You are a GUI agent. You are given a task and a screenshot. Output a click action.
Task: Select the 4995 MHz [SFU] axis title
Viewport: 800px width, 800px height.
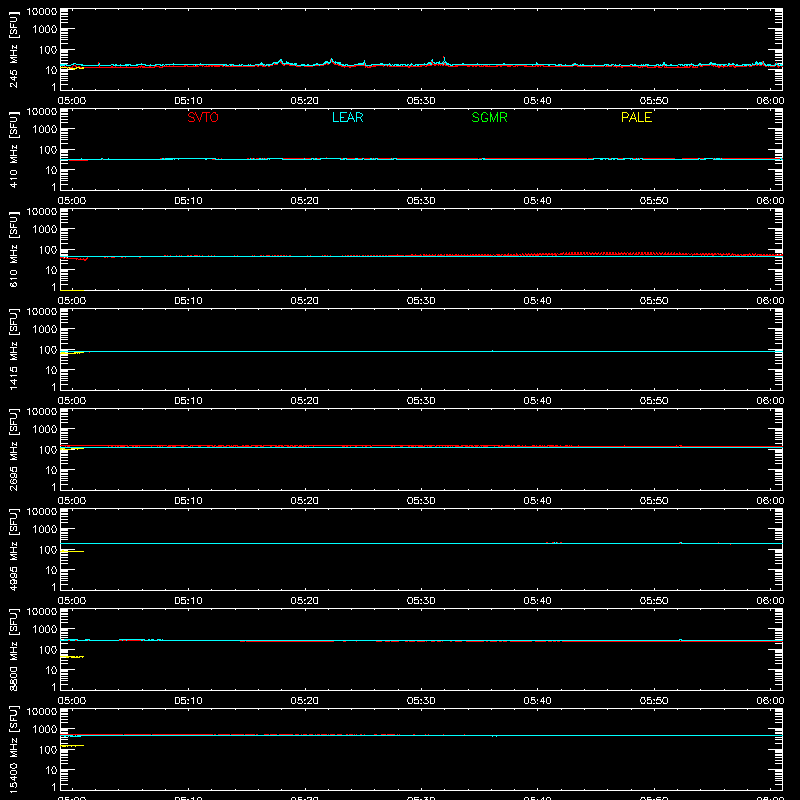click(13, 550)
